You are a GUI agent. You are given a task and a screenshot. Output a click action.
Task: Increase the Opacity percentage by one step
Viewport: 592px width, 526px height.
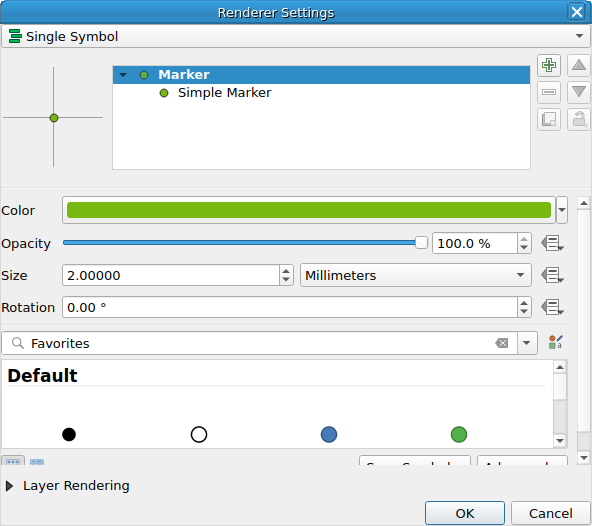coord(524,239)
